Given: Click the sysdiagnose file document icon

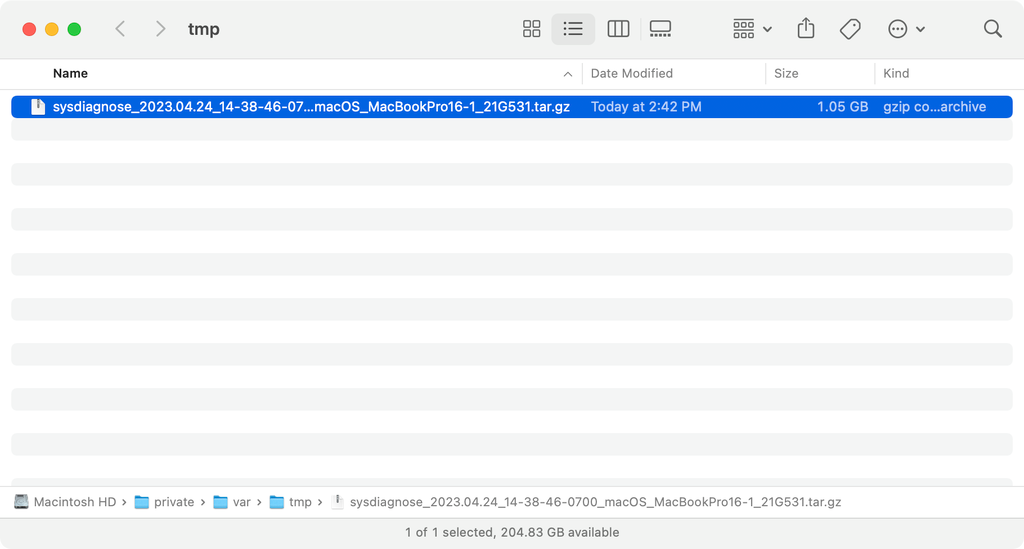Looking at the screenshot, I should [39, 106].
